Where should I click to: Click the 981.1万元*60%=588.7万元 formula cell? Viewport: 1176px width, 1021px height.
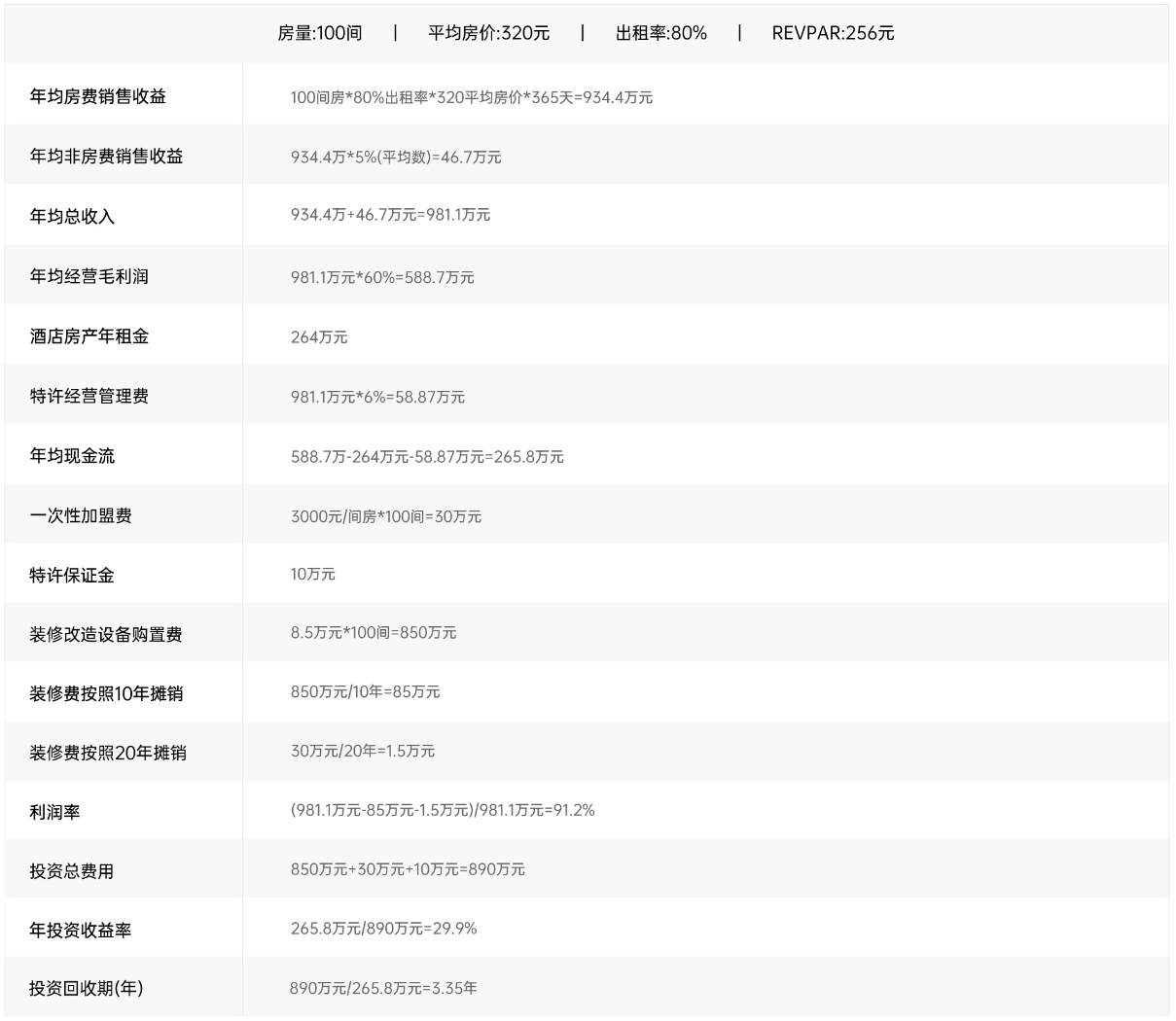(382, 277)
